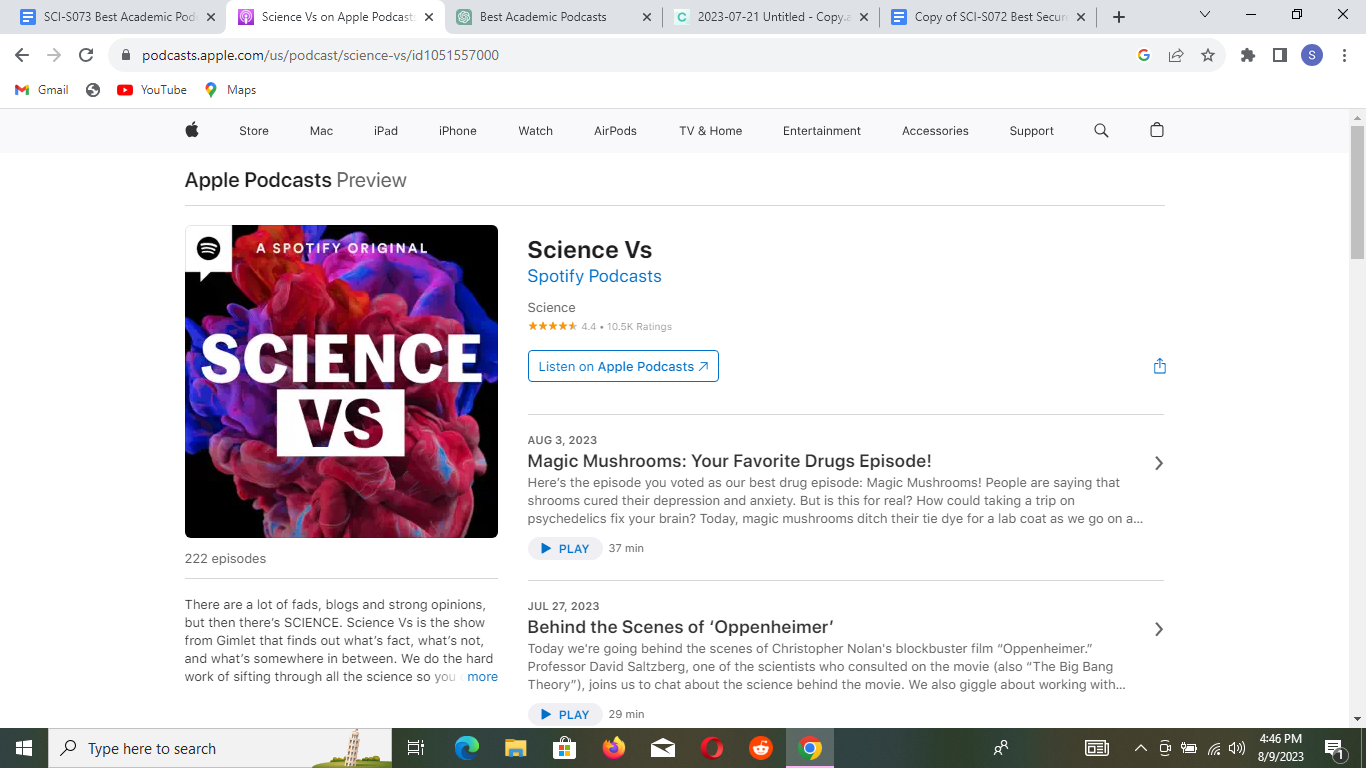The height and width of the screenshot is (768, 1366).
Task: Click the browser extensions puzzle icon
Action: (1247, 55)
